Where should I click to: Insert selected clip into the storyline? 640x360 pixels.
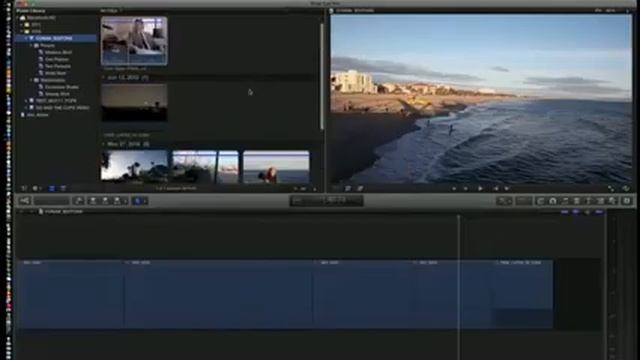pos(105,200)
